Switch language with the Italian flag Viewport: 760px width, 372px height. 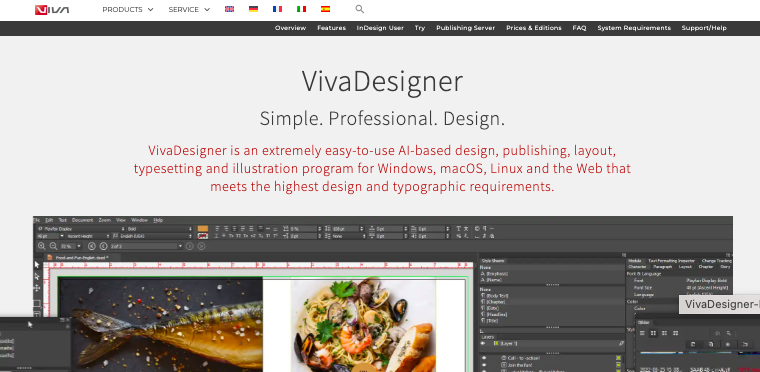pyautogui.click(x=301, y=9)
